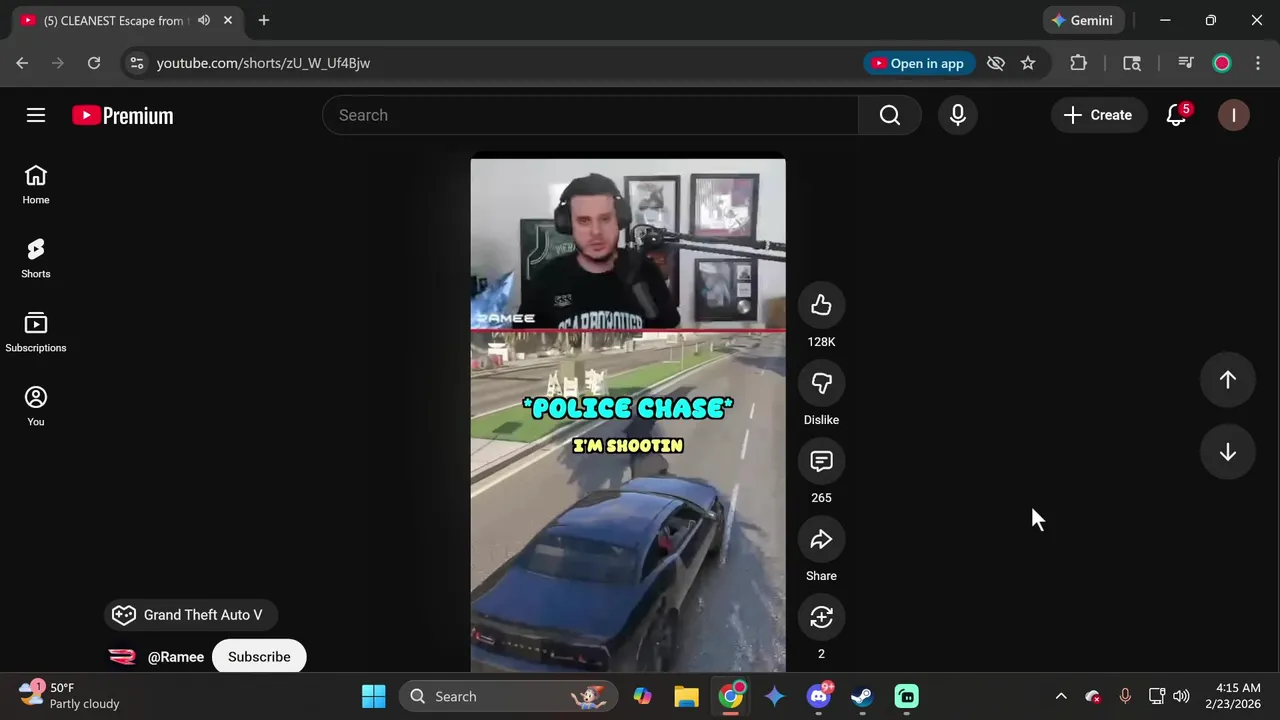This screenshot has width=1280, height=720.
Task: Like the Short with thumbs up
Action: tap(821, 306)
